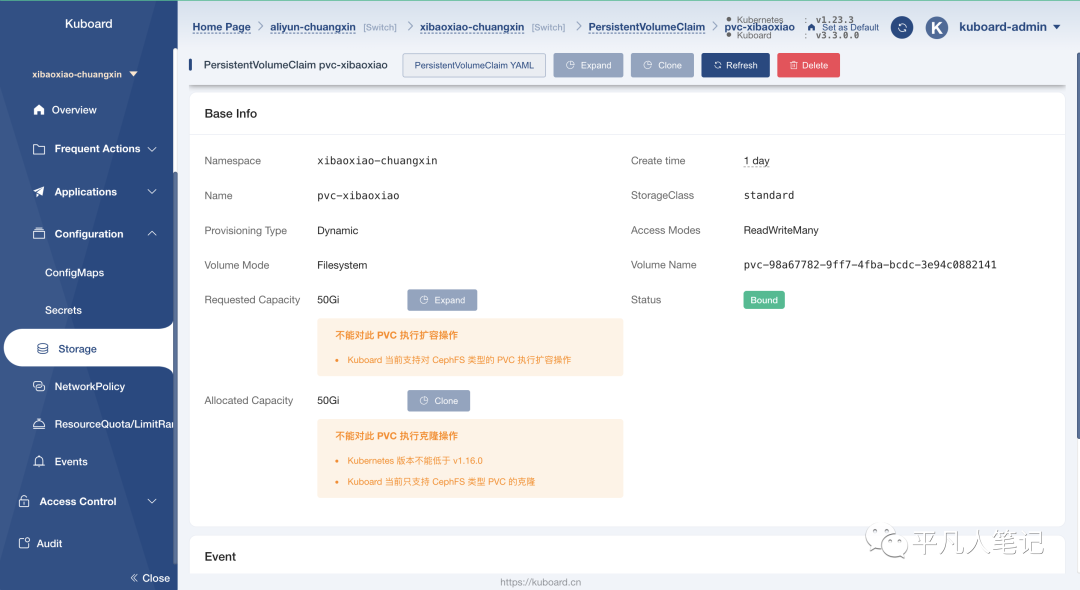Click the 50Gi Requested Capacity value

[x=328, y=300]
